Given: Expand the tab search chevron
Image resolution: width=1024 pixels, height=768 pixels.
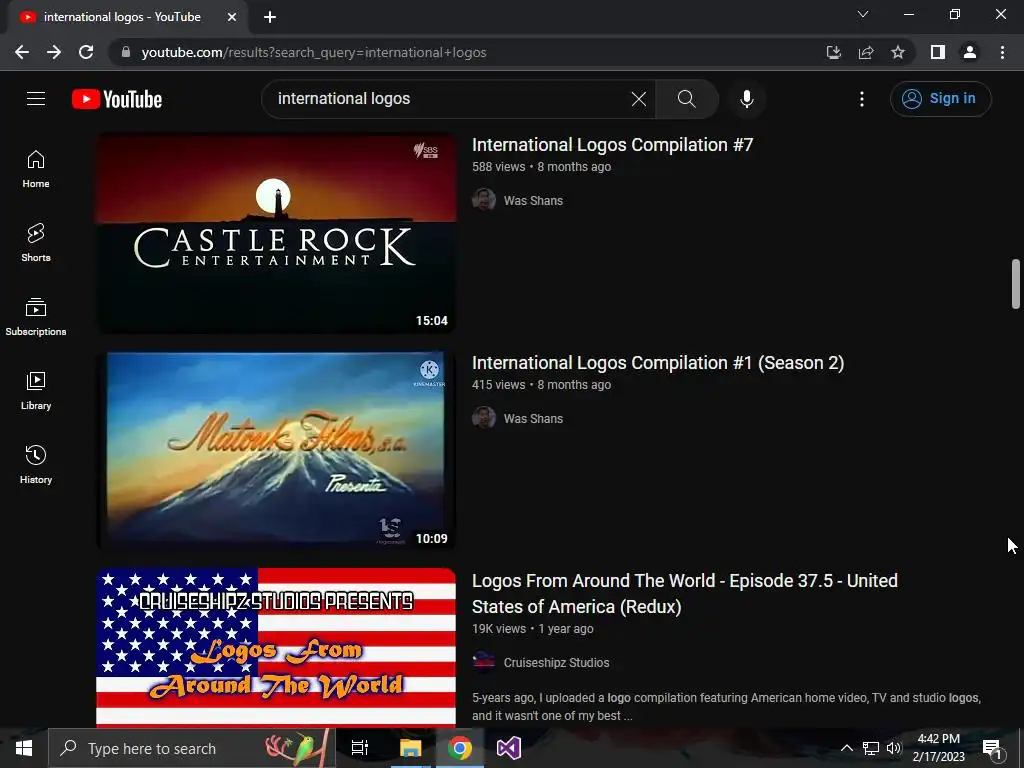Looking at the screenshot, I should [863, 14].
